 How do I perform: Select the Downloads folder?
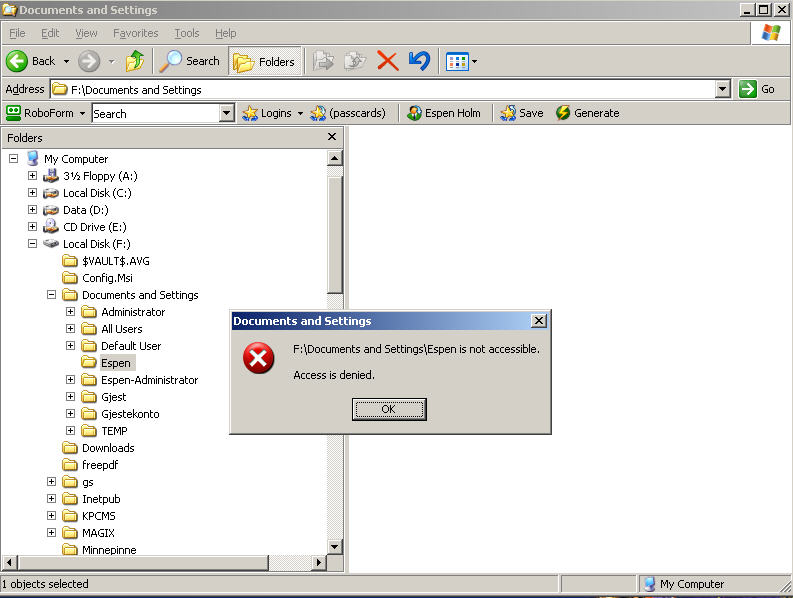98,448
